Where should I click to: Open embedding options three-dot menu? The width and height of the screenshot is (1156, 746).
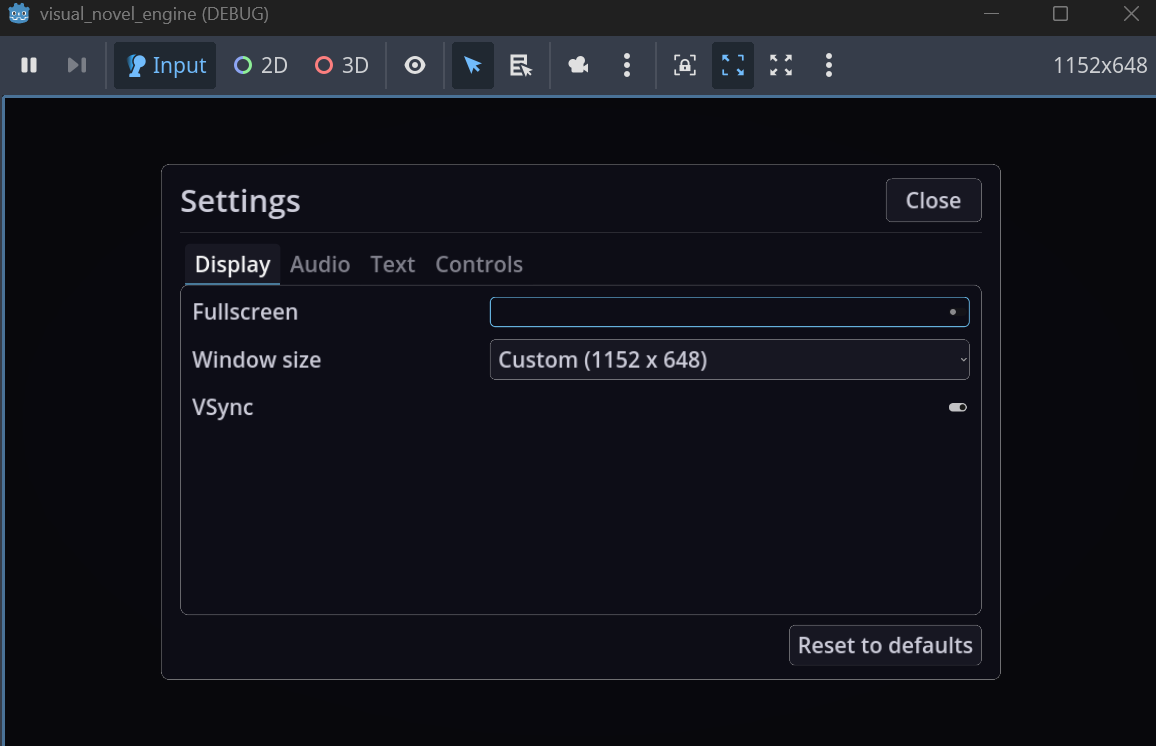pos(829,66)
